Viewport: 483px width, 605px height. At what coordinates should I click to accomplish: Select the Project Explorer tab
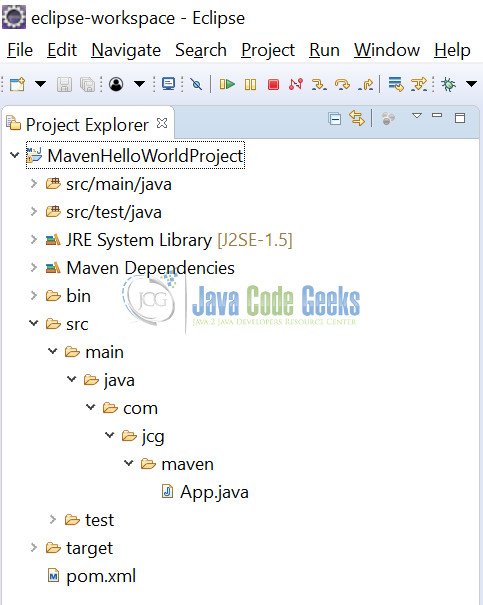(87, 125)
